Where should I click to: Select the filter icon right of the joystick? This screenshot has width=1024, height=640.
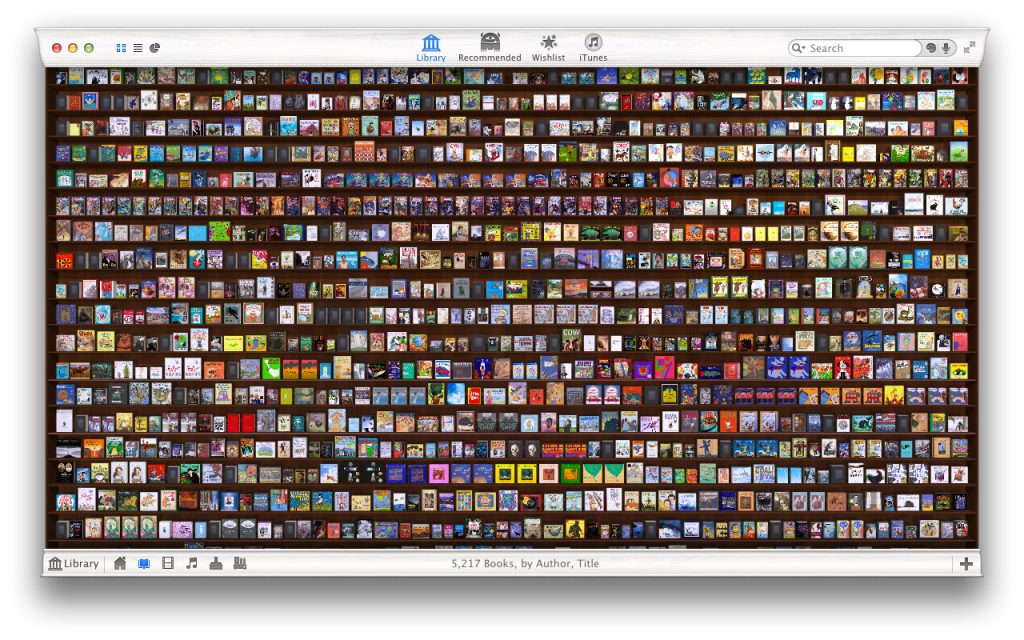point(240,563)
